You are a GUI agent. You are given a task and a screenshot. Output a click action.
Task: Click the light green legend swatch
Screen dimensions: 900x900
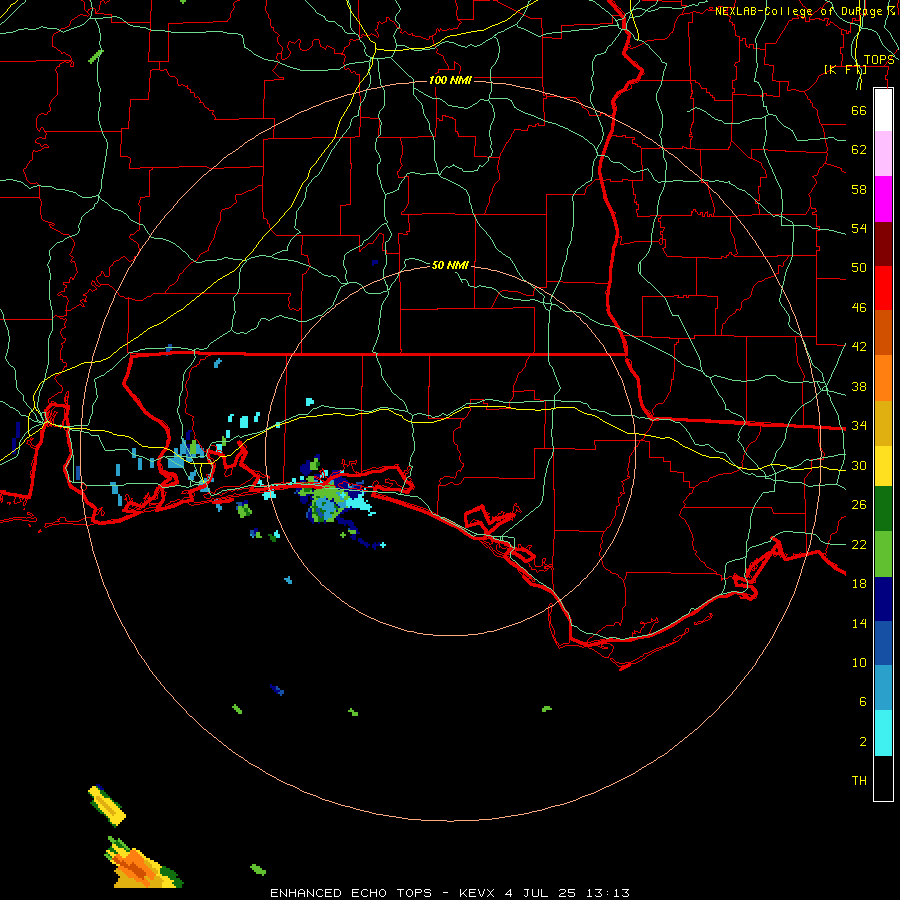(883, 554)
